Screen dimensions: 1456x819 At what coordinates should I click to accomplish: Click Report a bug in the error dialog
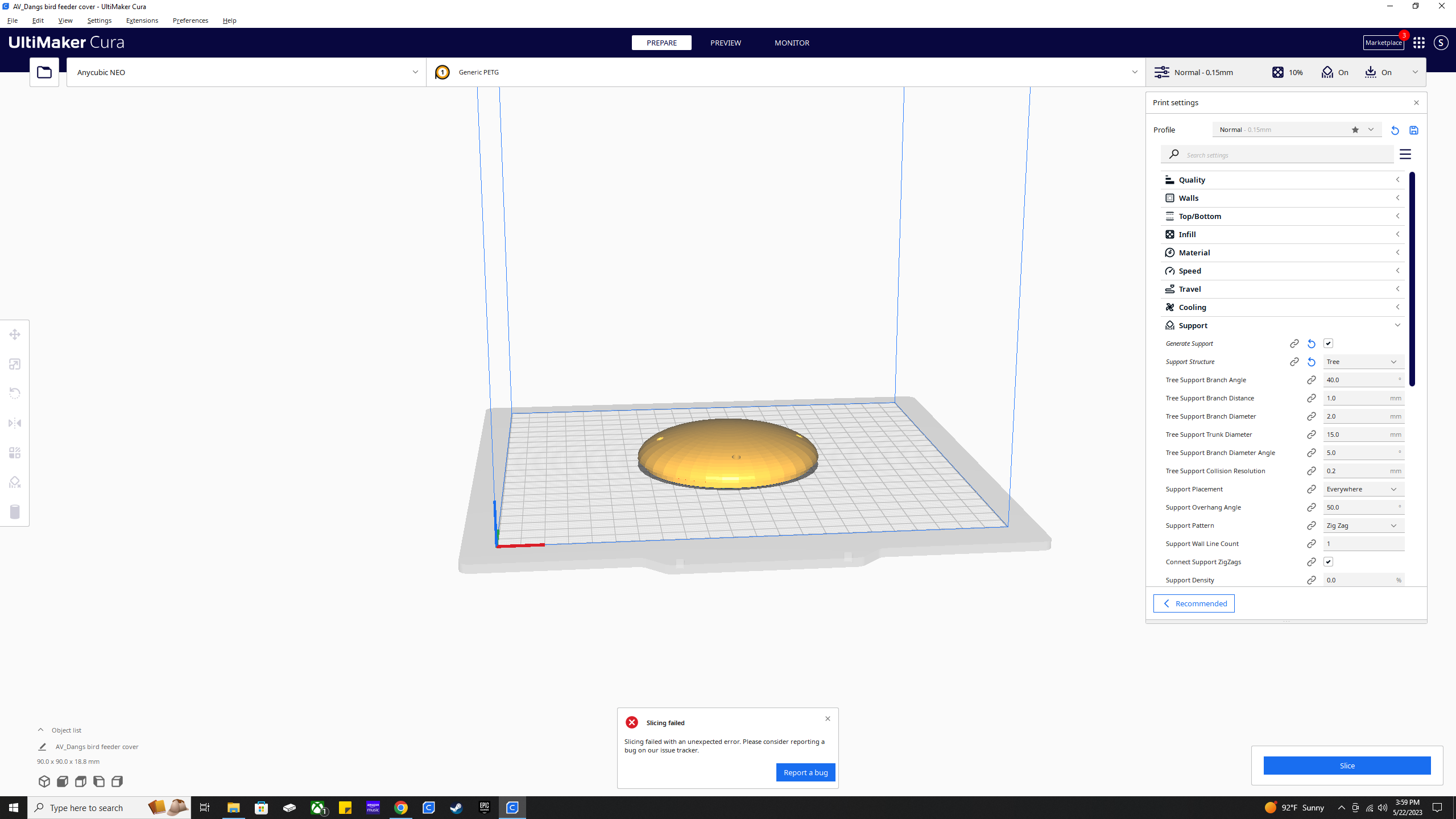coord(805,772)
